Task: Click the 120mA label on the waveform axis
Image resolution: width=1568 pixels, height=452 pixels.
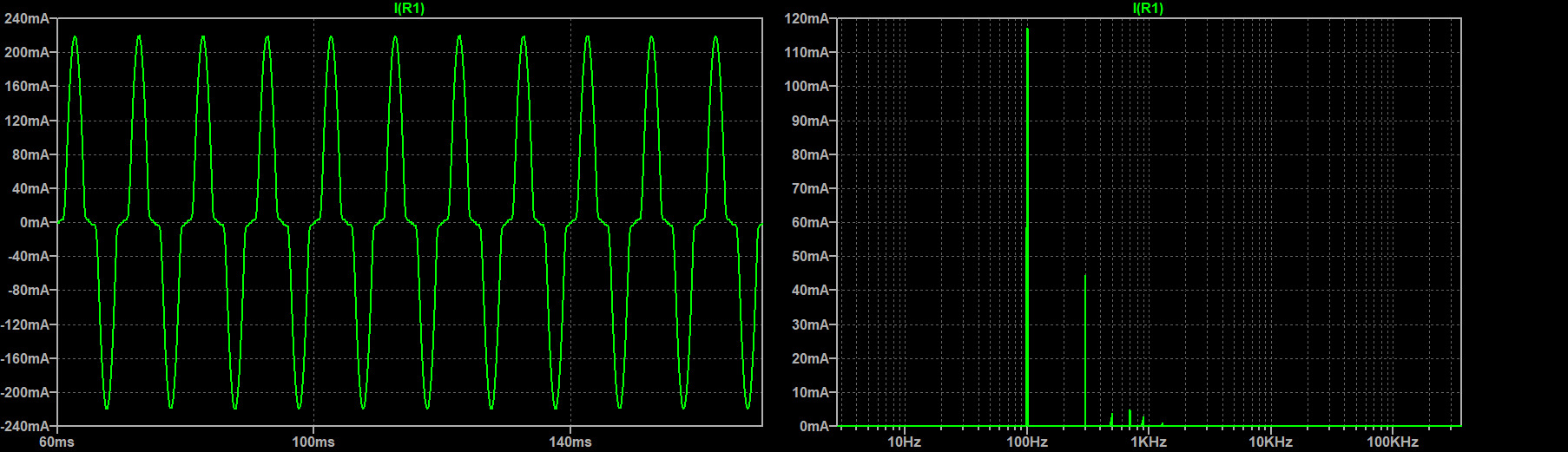Action: pyautogui.click(x=28, y=121)
